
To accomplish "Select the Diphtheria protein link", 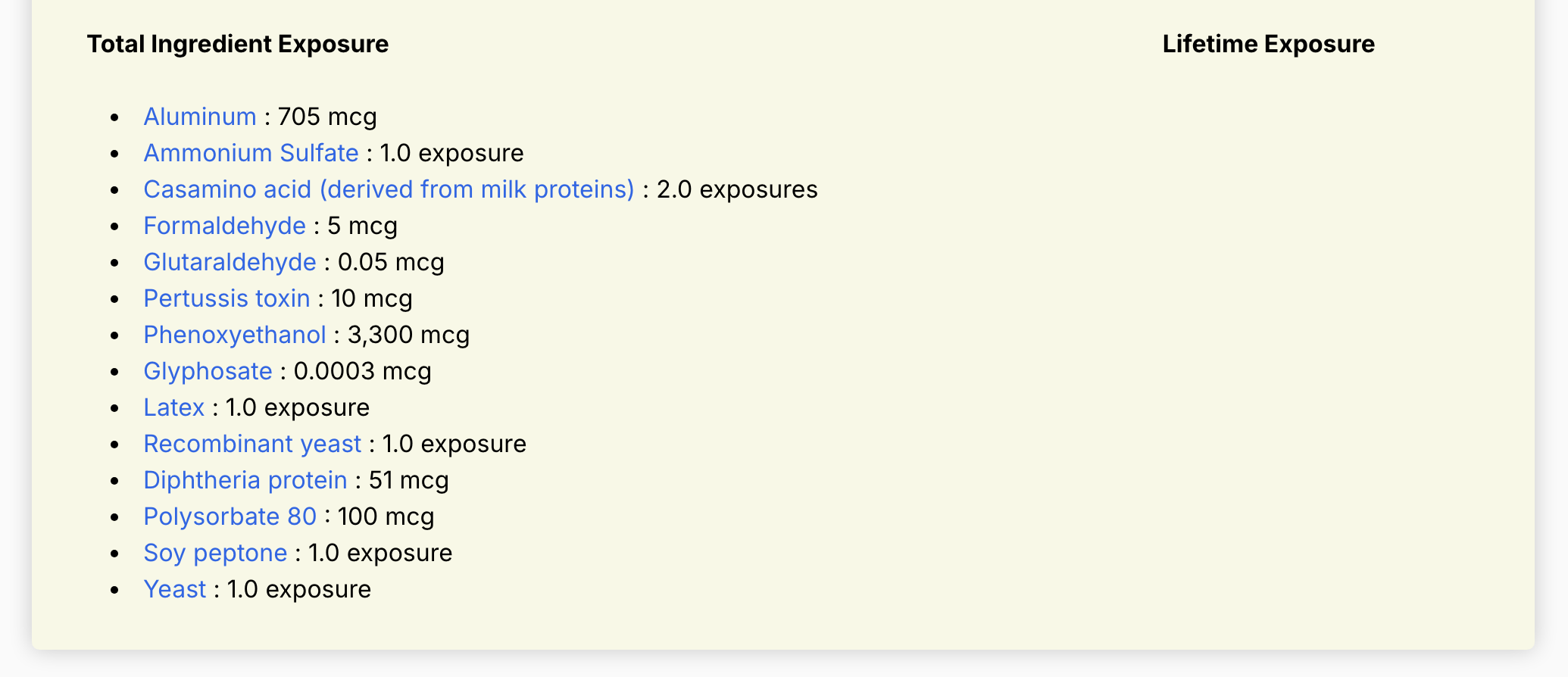I will click(x=245, y=480).
